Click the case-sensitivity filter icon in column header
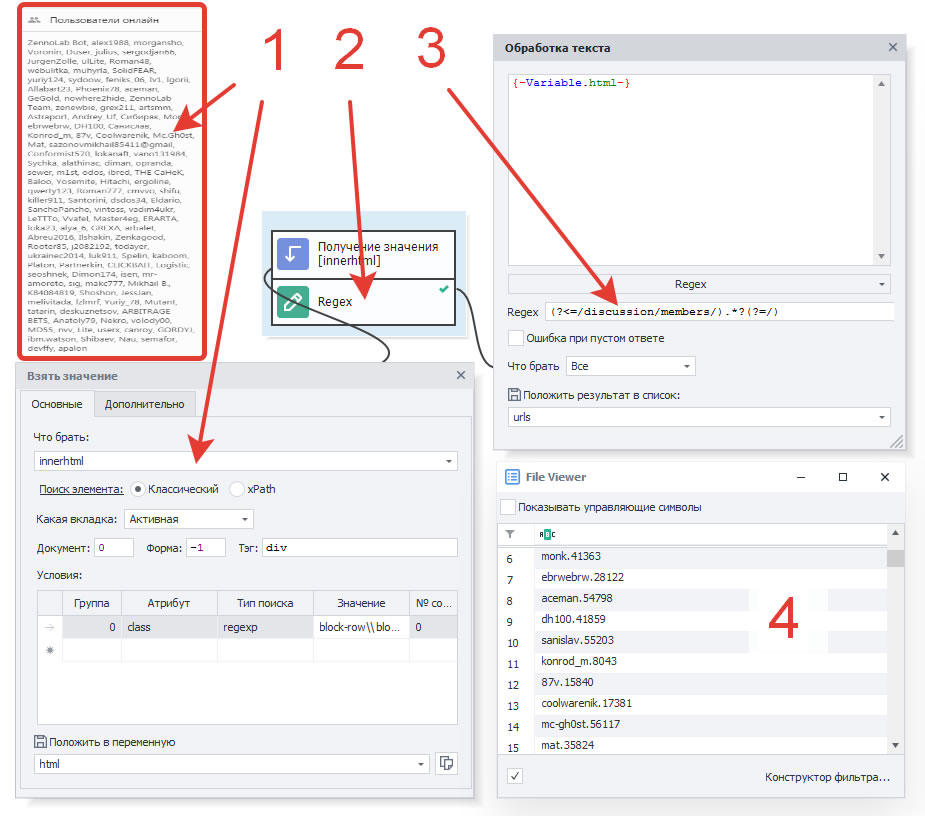925x816 pixels. [x=549, y=534]
